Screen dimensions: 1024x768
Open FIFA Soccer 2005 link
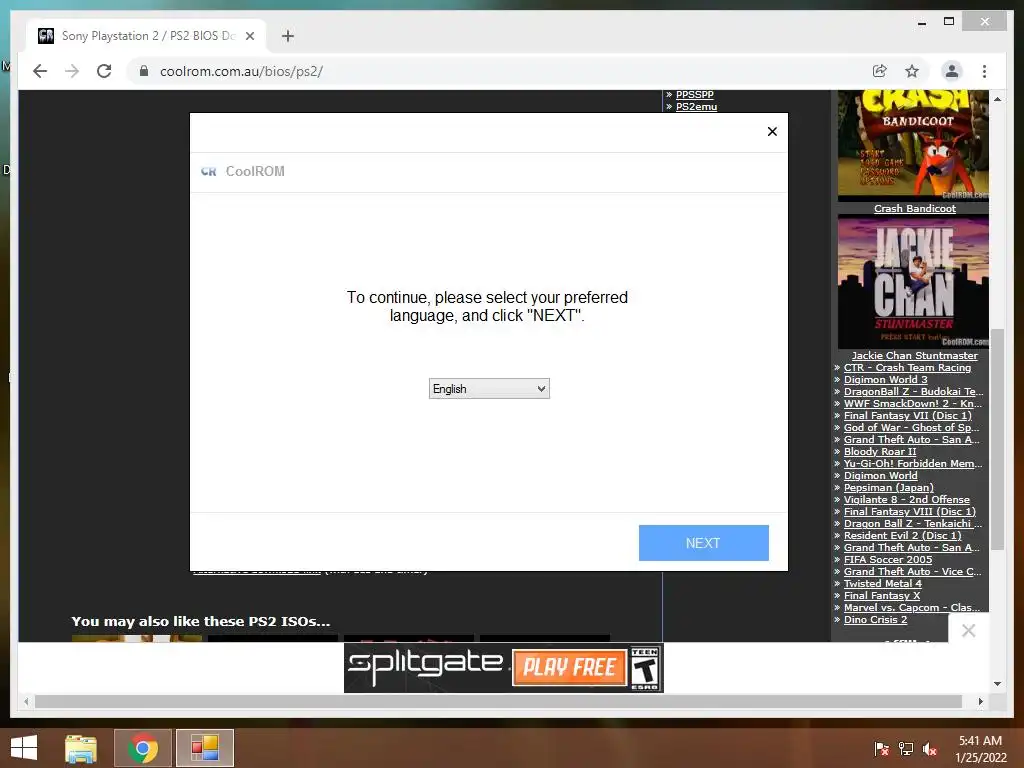(888, 560)
